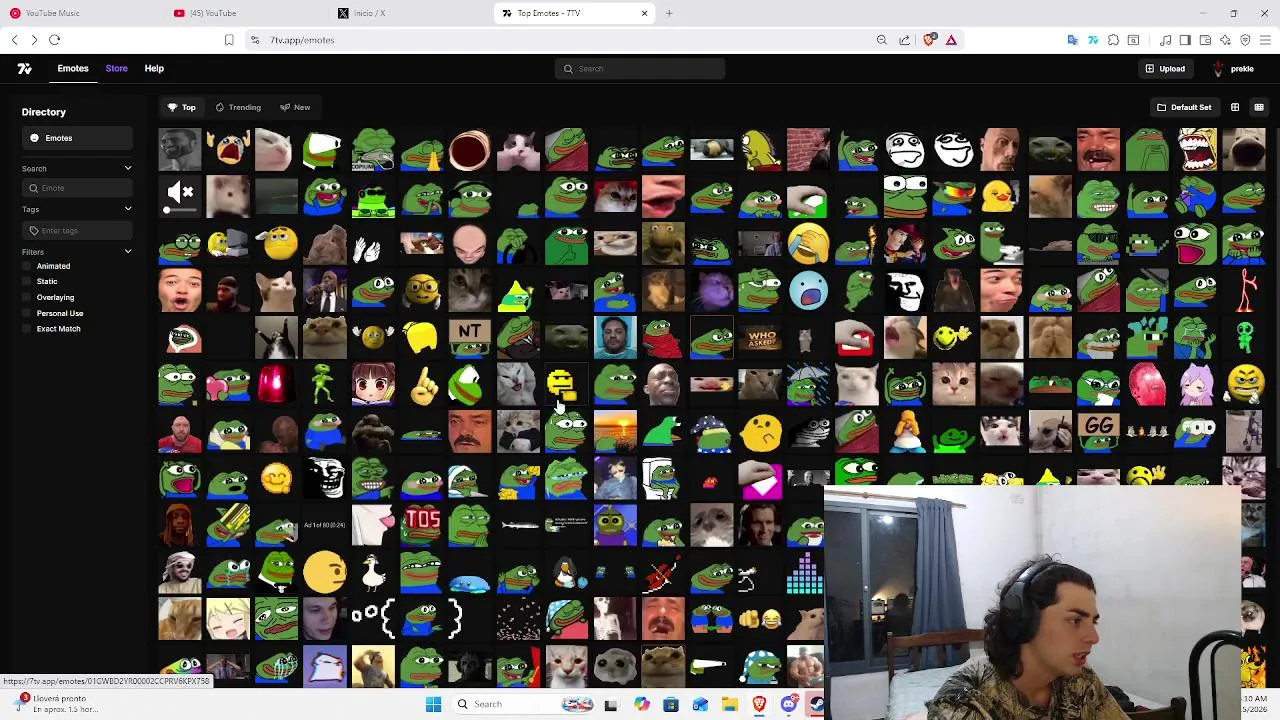The height and width of the screenshot is (720, 1280).
Task: Open Brave VPN shield icon
Action: click(1245, 40)
